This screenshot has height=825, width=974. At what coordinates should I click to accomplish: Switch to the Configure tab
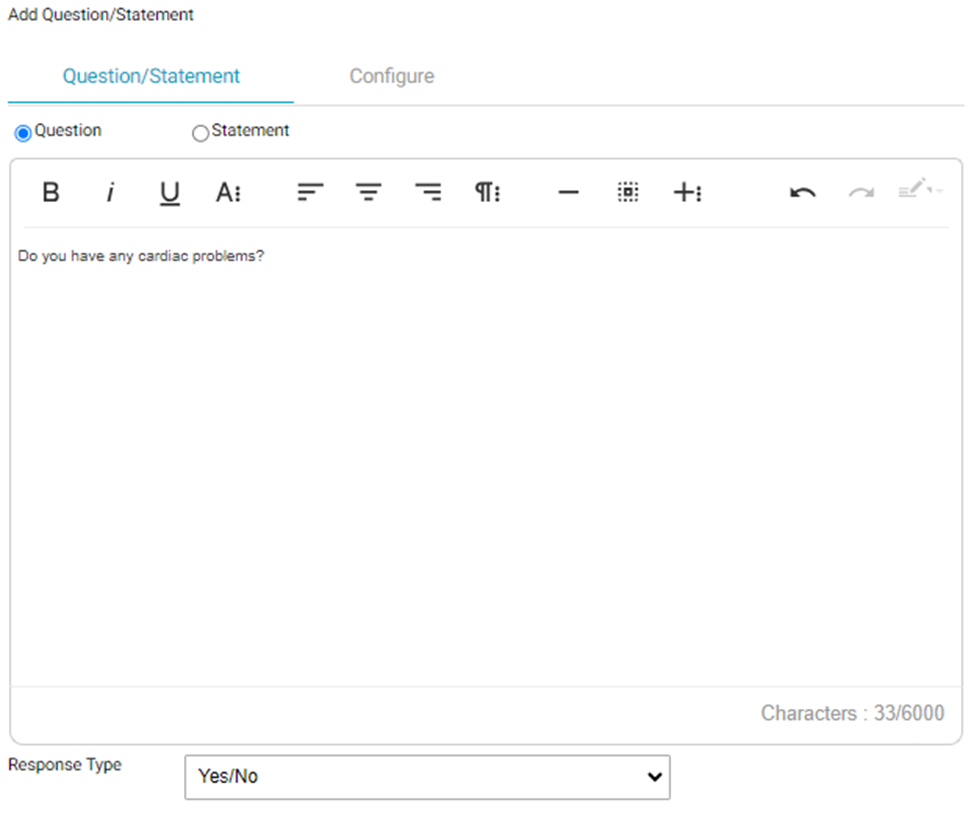tap(391, 76)
